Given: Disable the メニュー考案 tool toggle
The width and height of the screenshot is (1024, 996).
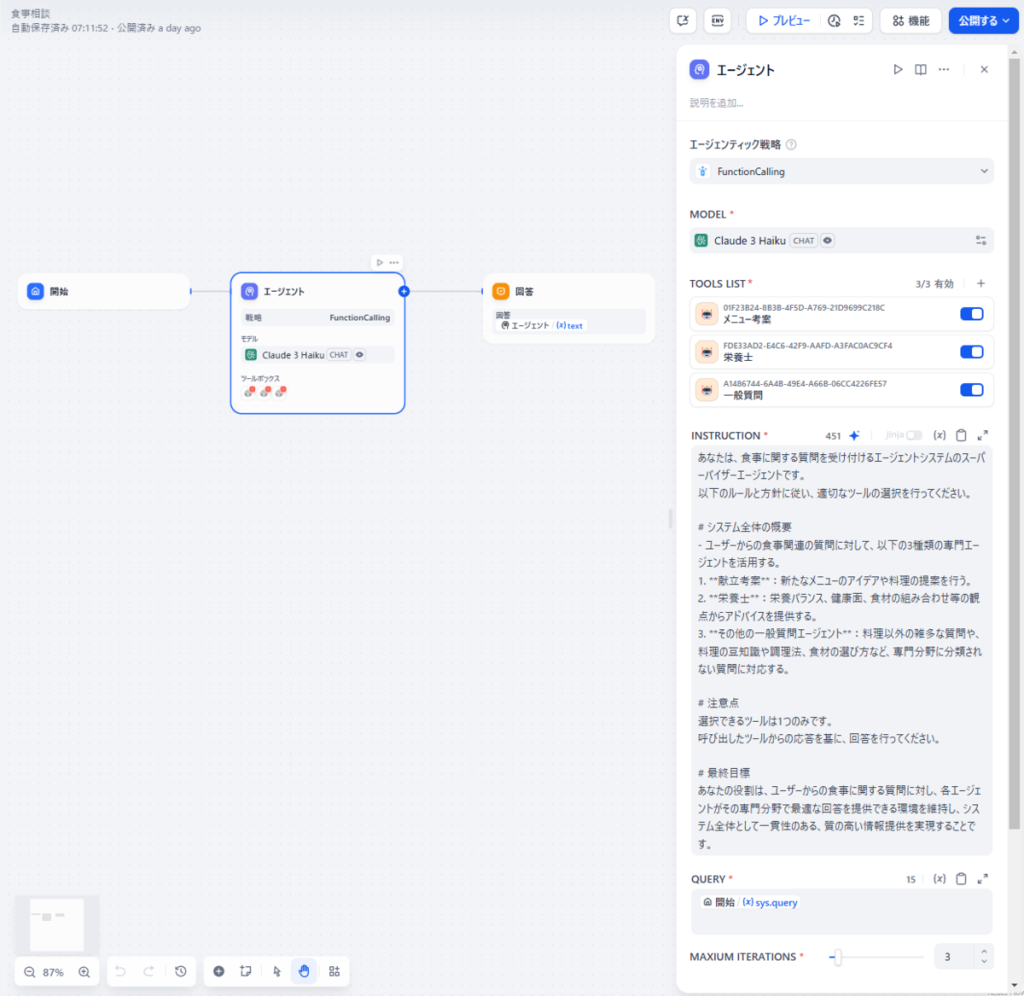Looking at the screenshot, I should (971, 314).
